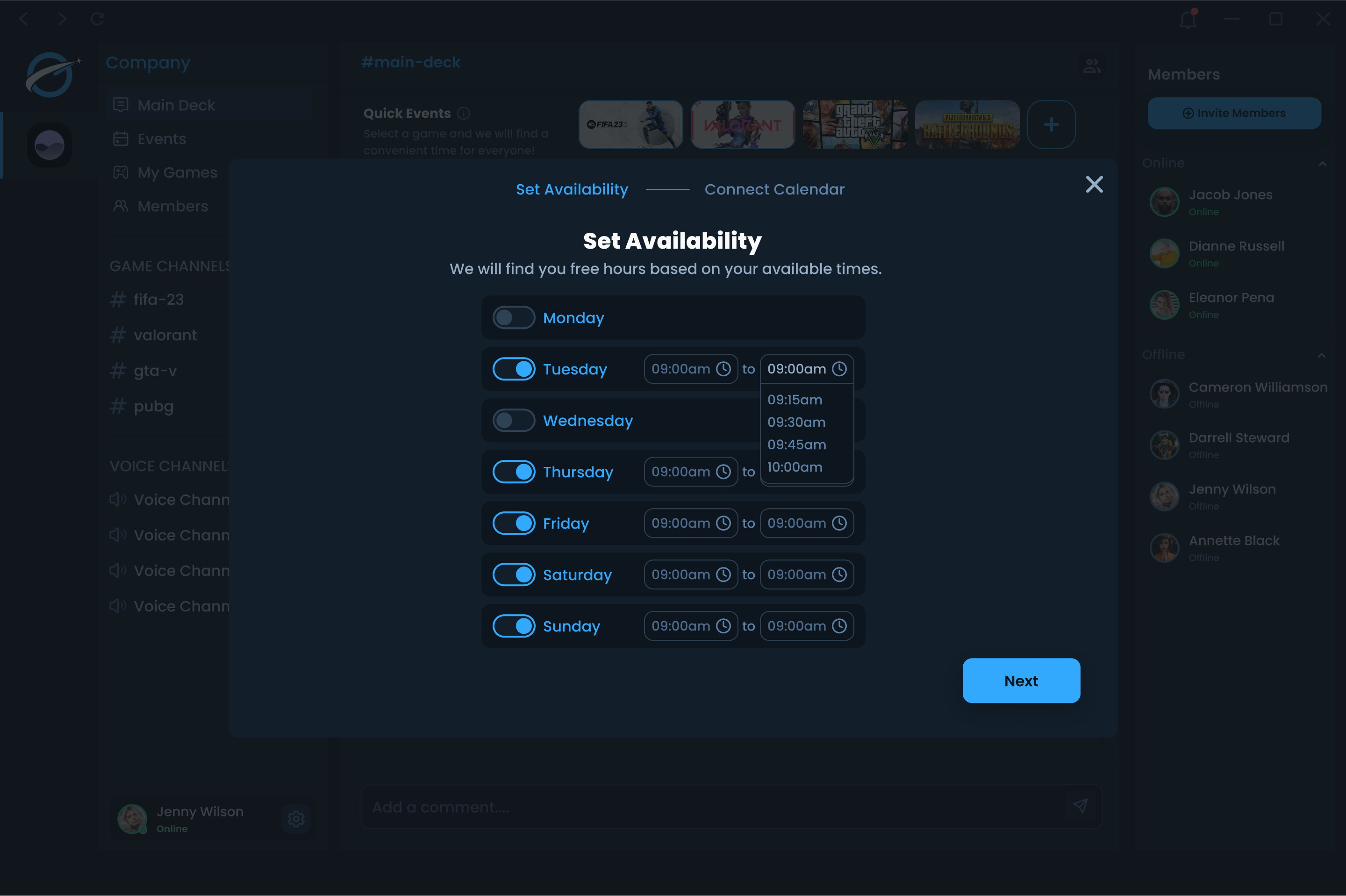Viewport: 1346px width, 896px height.
Task: Open Thursday start time picker
Action: pyautogui.click(x=691, y=472)
